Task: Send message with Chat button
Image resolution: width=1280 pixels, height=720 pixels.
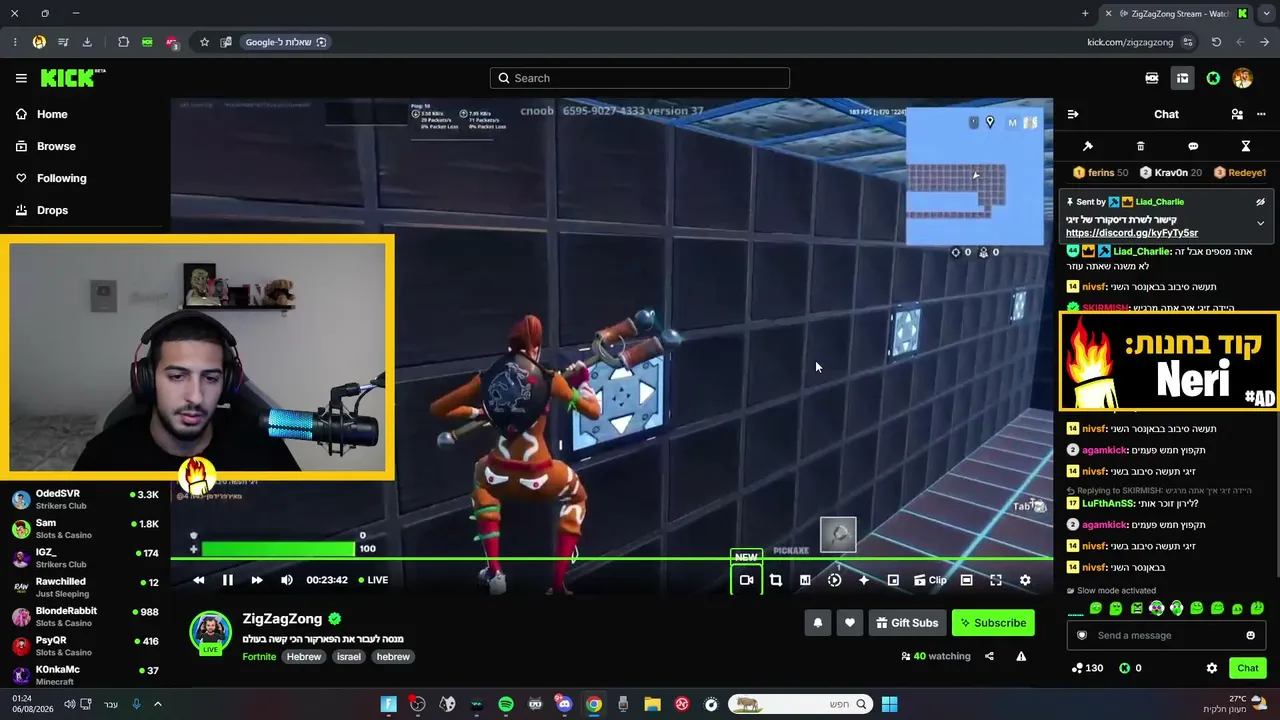Action: pyautogui.click(x=1248, y=668)
